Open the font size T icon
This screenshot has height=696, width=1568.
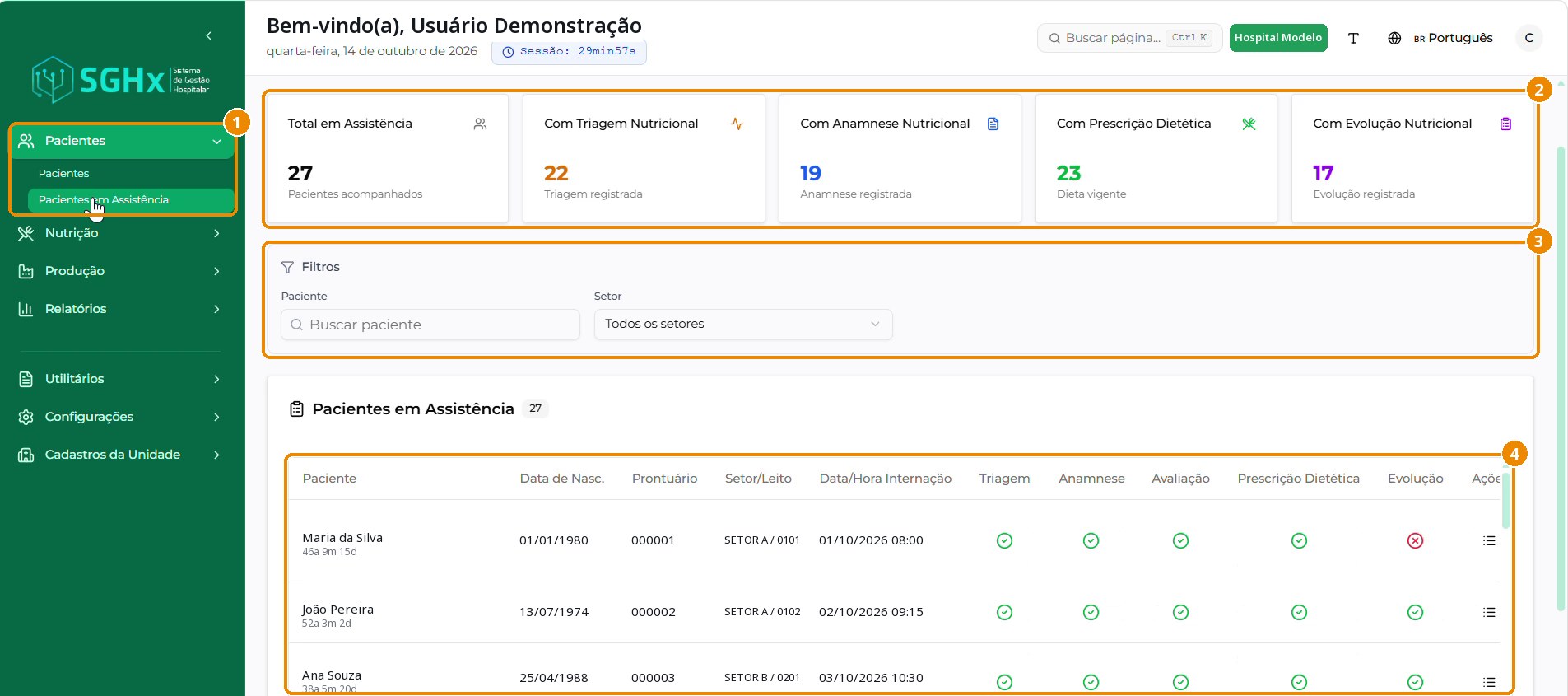pos(1353,38)
